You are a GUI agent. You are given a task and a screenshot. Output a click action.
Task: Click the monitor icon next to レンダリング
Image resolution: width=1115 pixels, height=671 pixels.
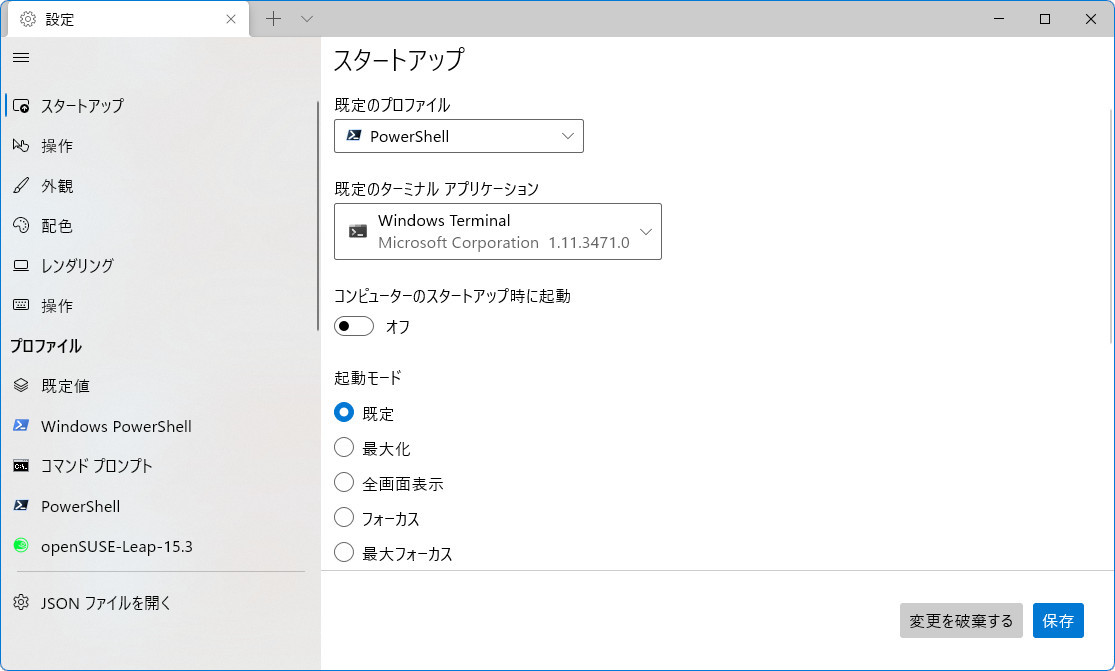pyautogui.click(x=21, y=265)
